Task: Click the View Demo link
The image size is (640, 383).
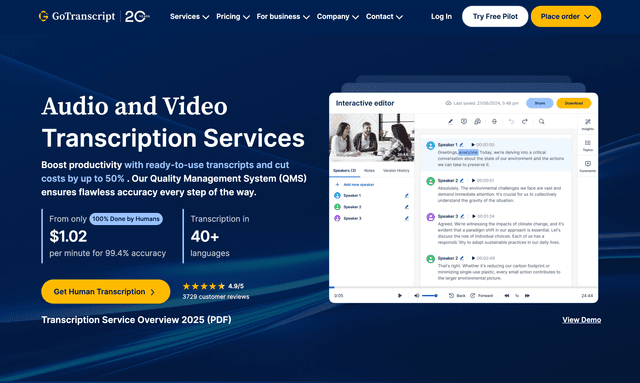Action: coord(581,320)
